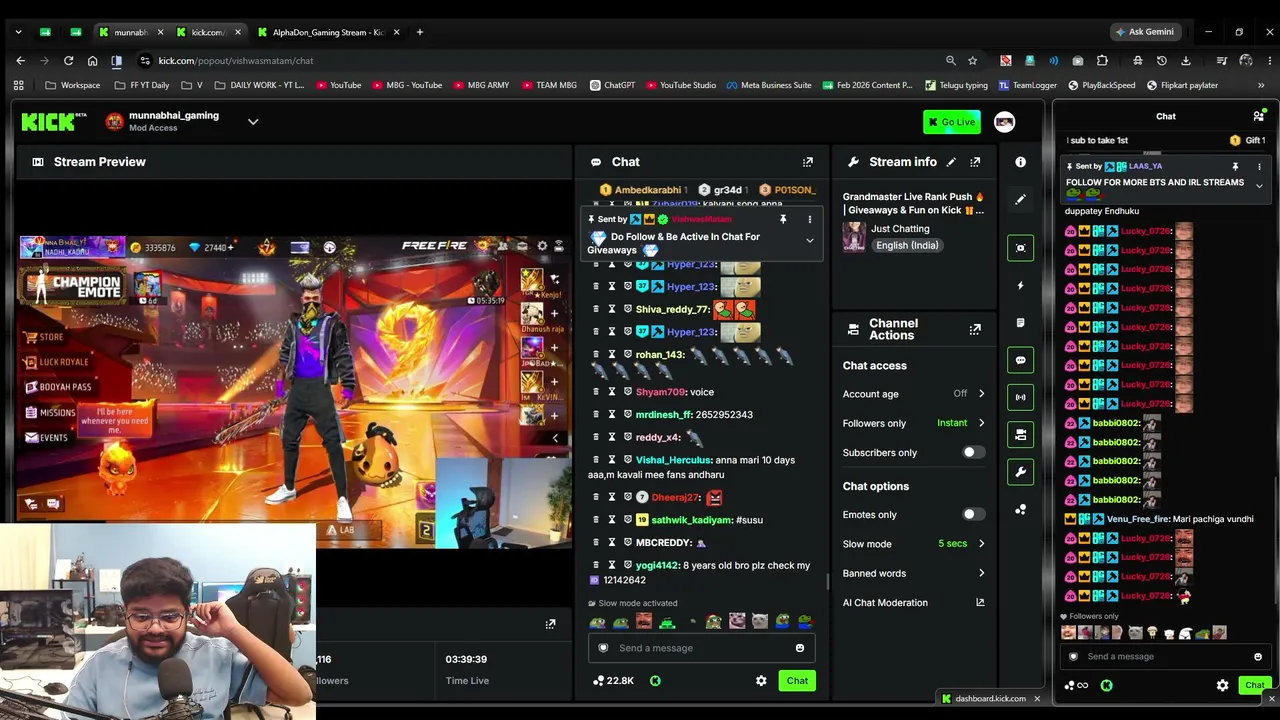
Task: Close the dashboard.kick.com floating label
Action: (1037, 699)
